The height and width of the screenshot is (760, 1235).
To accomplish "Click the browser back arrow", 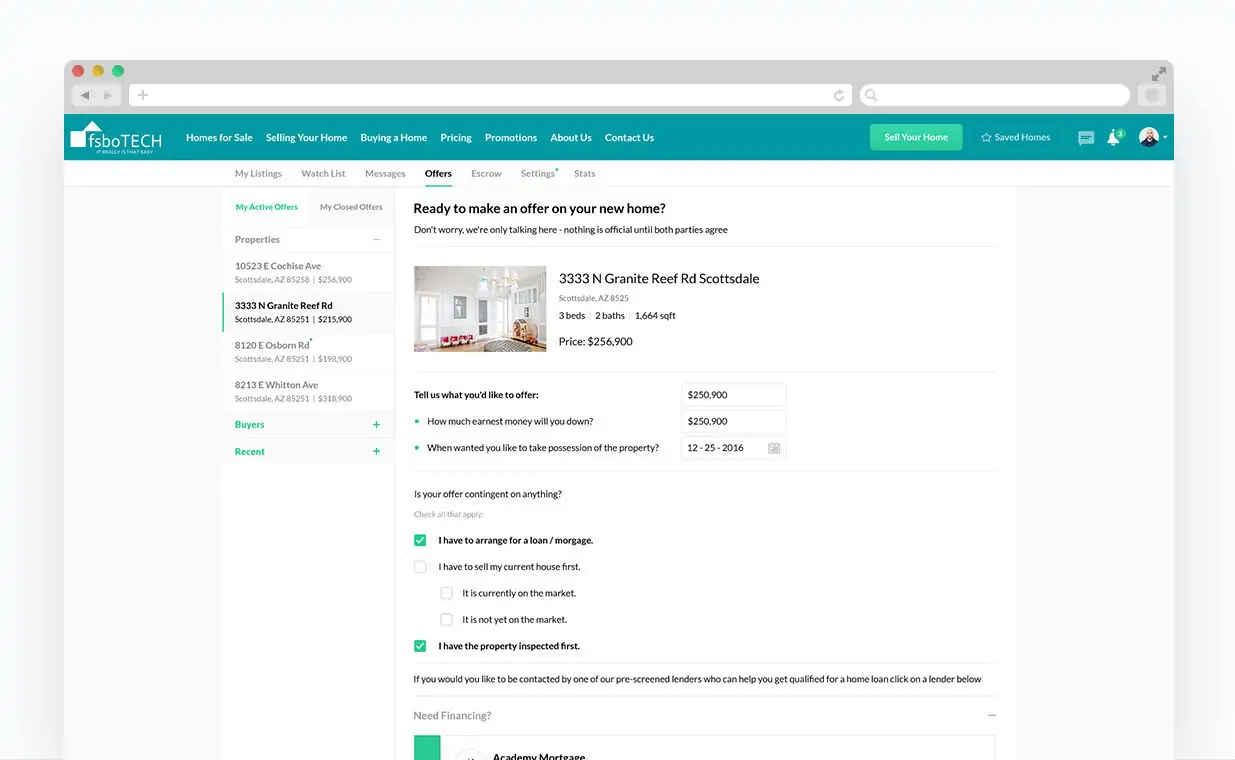I will 85,95.
